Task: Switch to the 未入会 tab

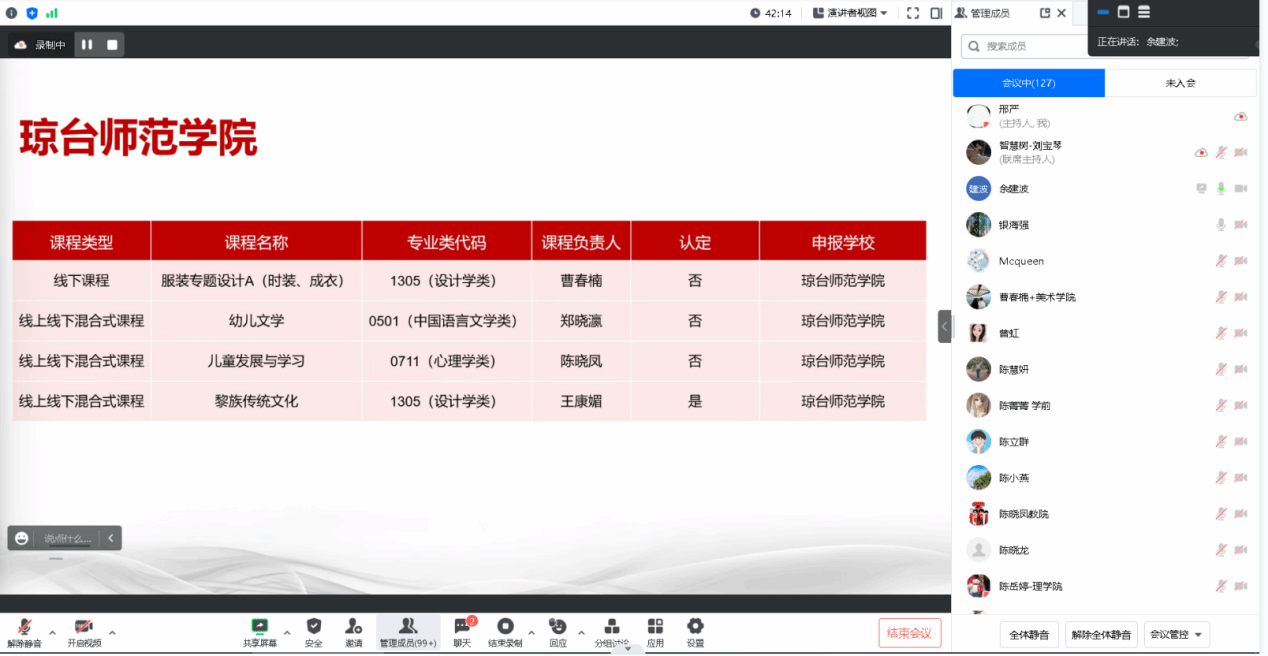Action: point(1180,83)
